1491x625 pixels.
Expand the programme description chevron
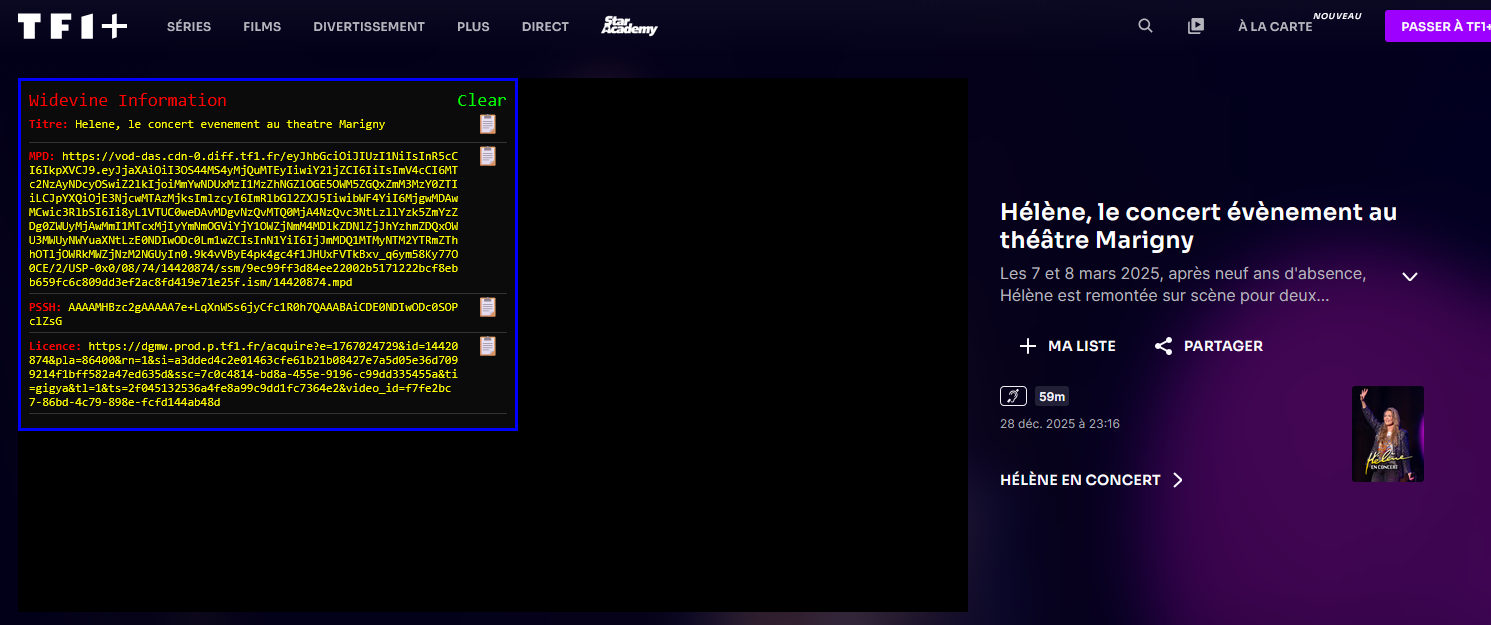[1410, 277]
